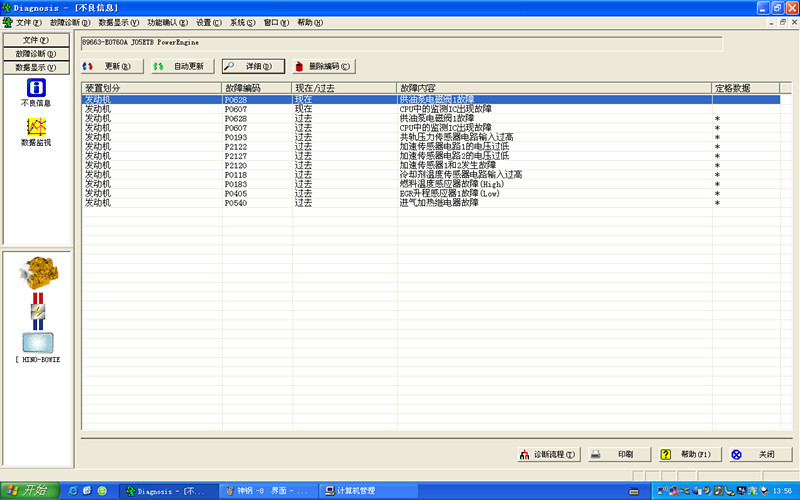Open the 数据监视 chart icon
The image size is (800, 500).
(36, 127)
